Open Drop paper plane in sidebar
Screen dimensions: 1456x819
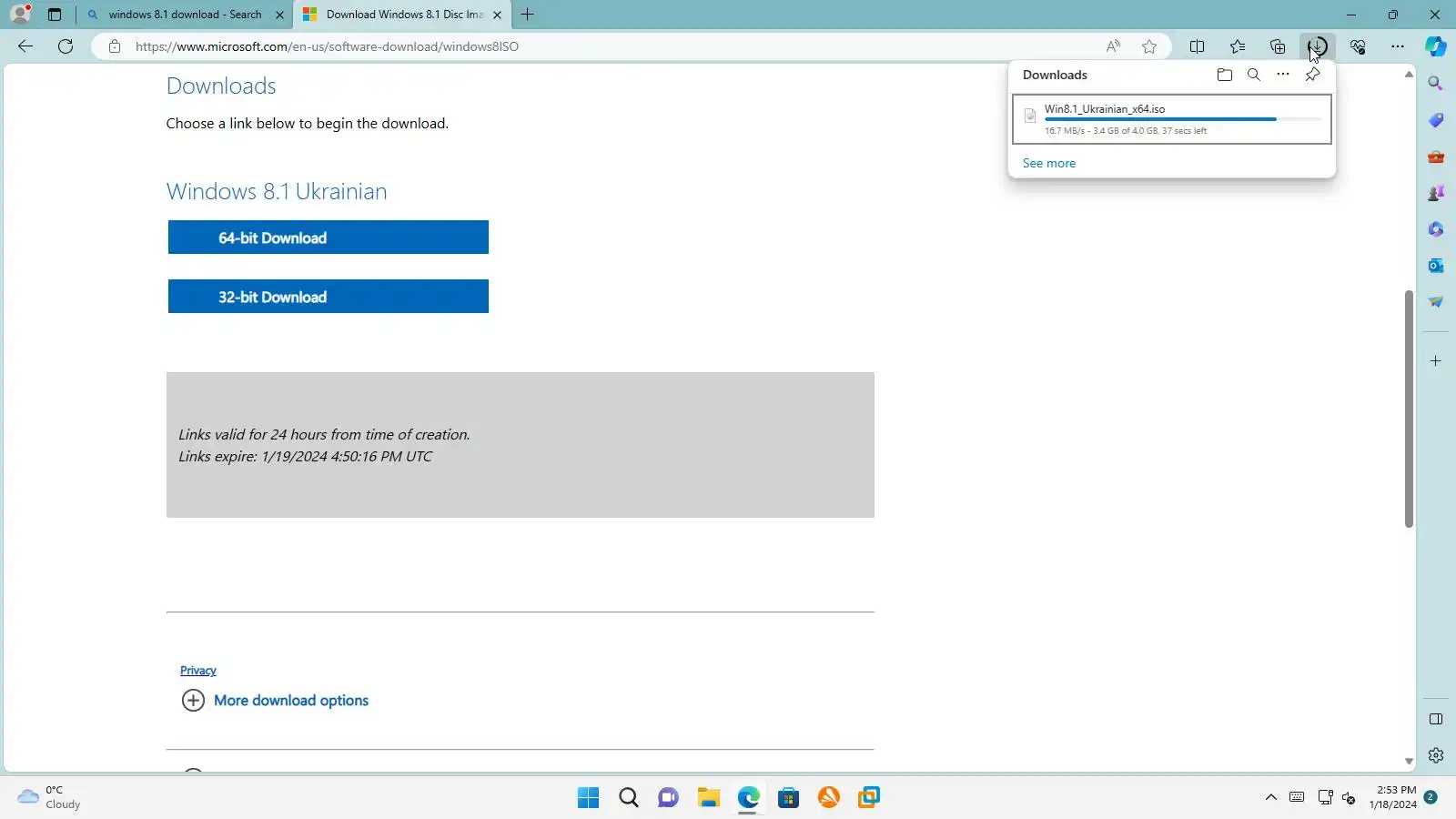(1436, 302)
